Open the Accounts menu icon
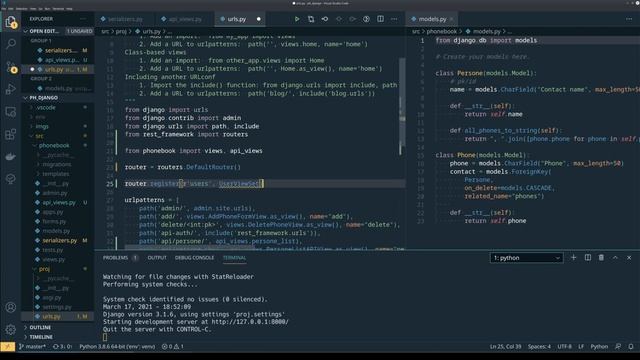 click(11, 307)
